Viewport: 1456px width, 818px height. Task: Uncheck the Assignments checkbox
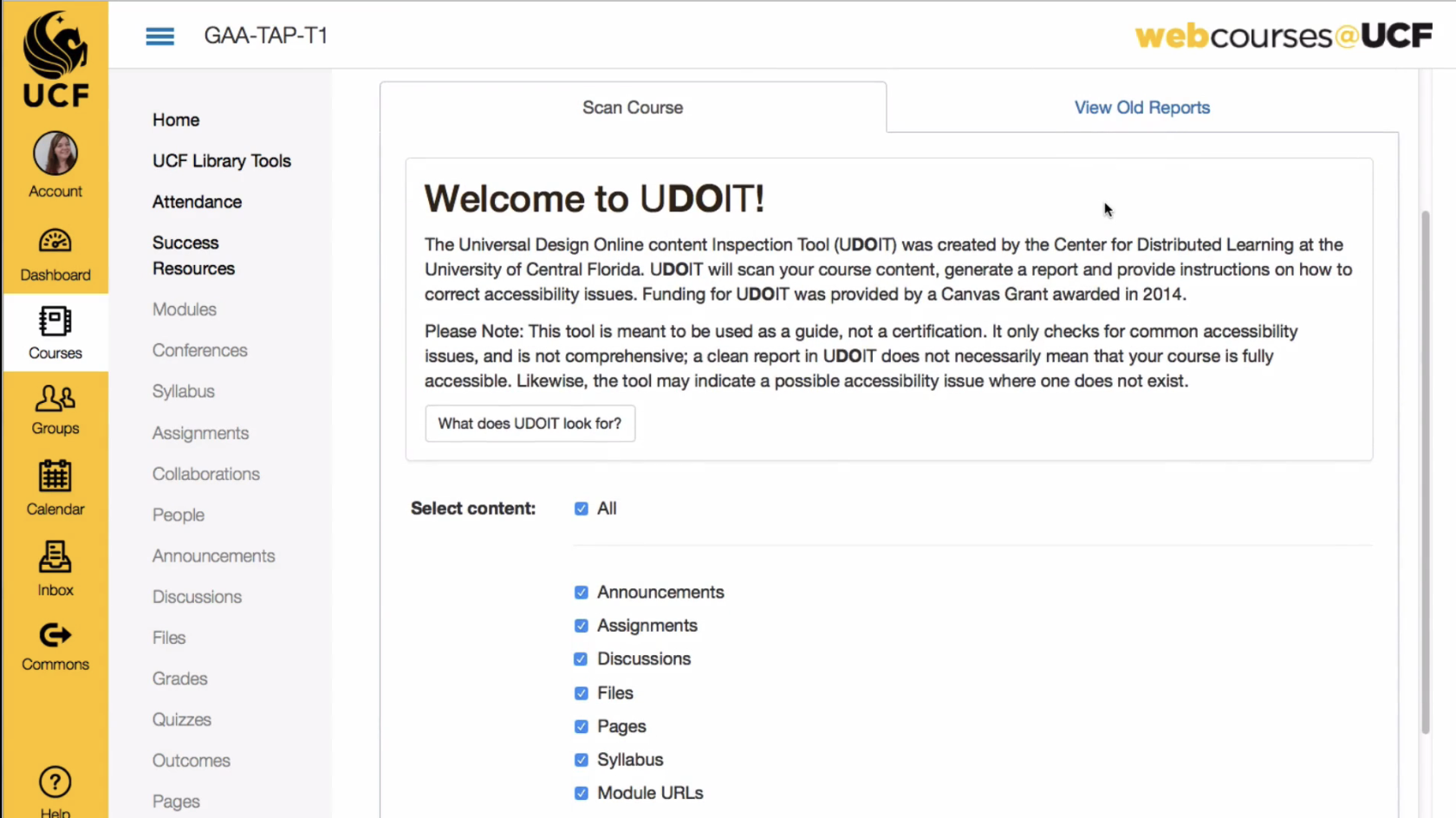point(581,626)
